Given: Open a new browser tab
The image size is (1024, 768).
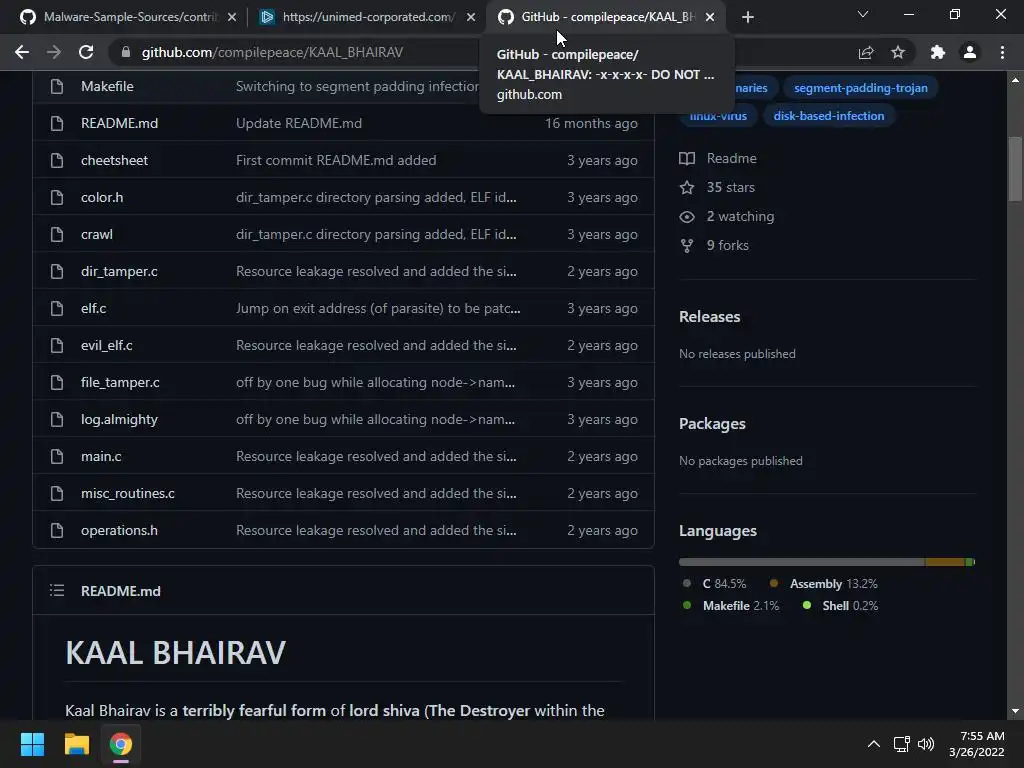Looking at the screenshot, I should coord(748,17).
